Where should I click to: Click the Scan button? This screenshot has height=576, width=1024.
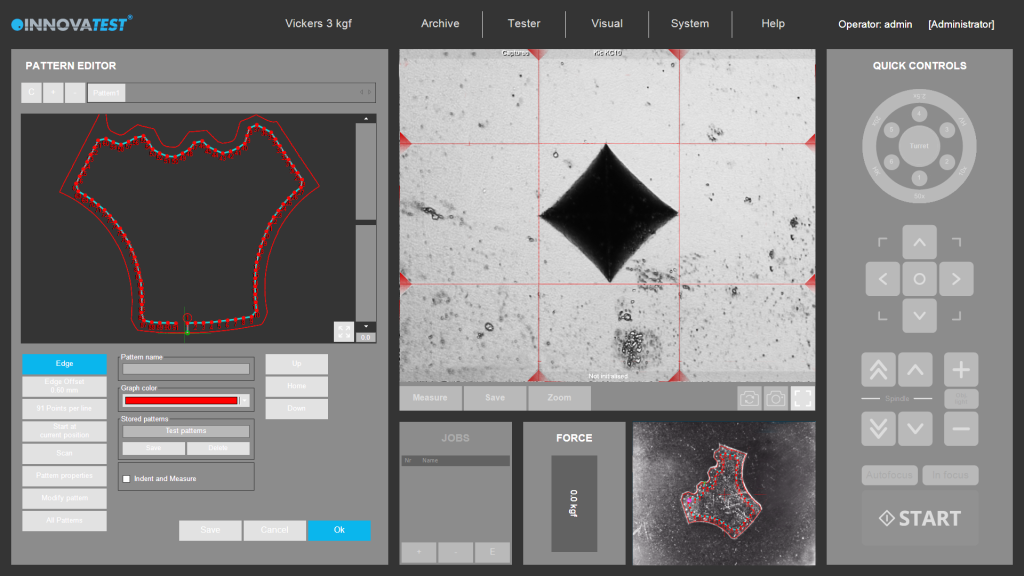click(x=64, y=453)
